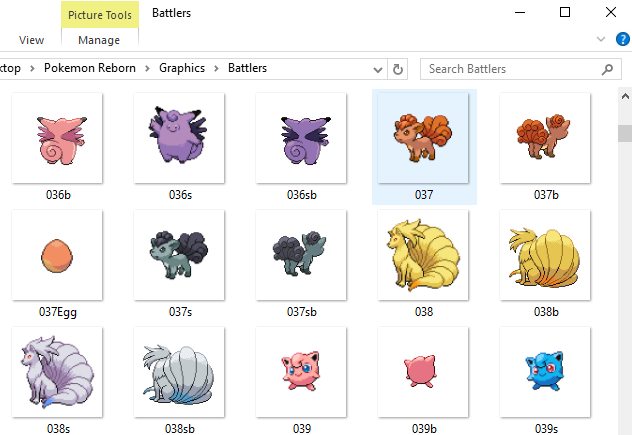Select the 037Egg orange egg thumbnail
632x435 pixels.
coord(57,255)
